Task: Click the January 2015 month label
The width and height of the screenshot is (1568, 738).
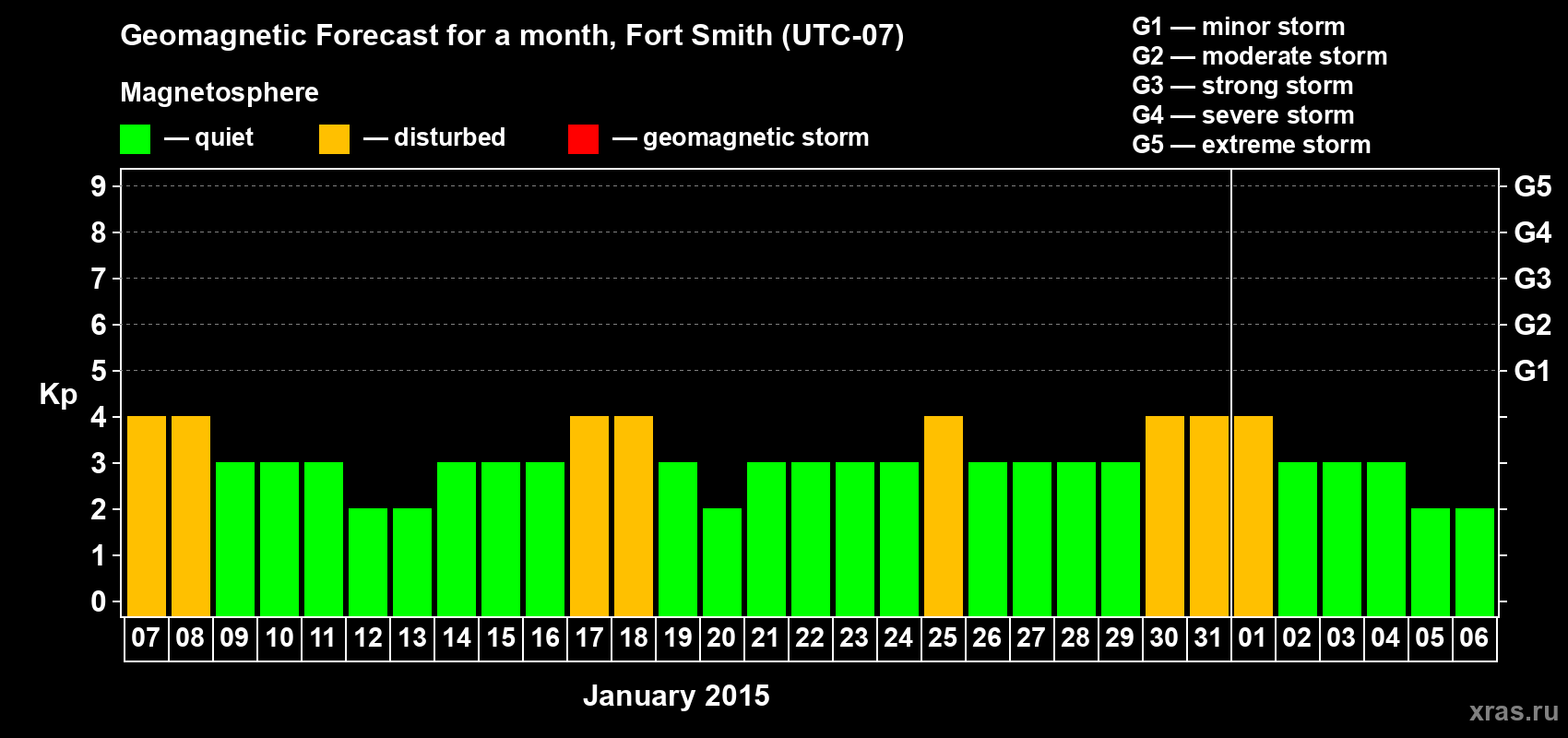Action: click(x=676, y=696)
